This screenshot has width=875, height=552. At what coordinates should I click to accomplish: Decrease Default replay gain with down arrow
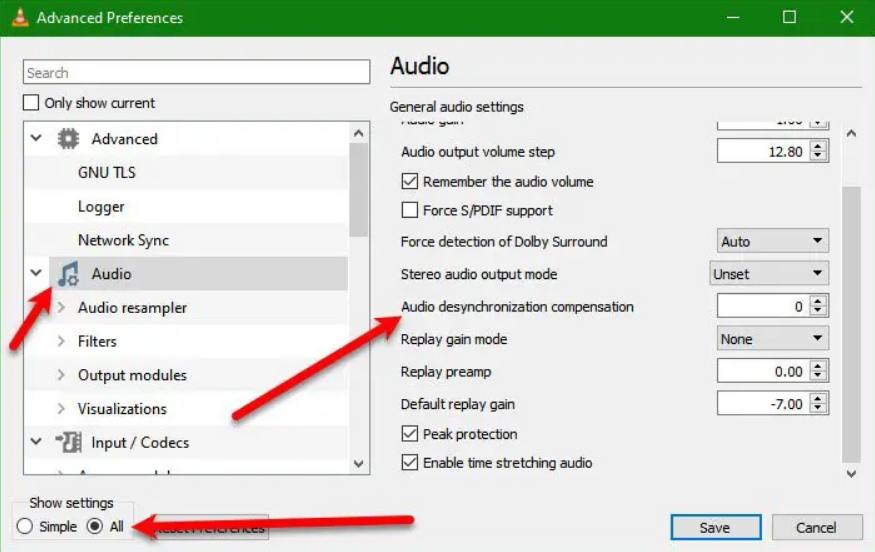click(x=818, y=408)
